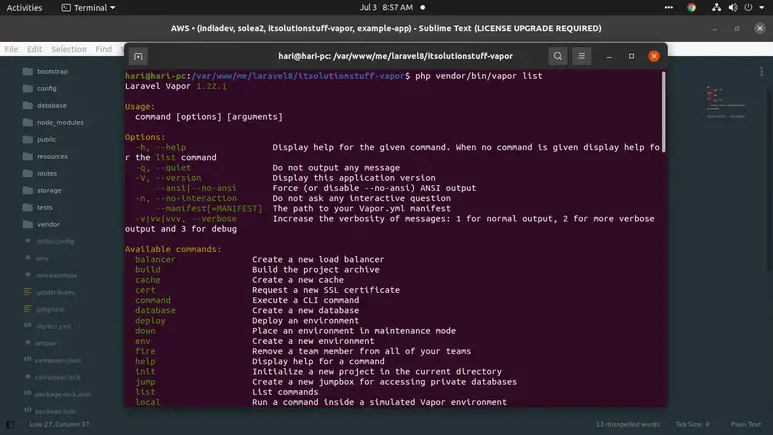773x435 pixels.
Task: Select .env file in sidebar
Action: pos(42,258)
